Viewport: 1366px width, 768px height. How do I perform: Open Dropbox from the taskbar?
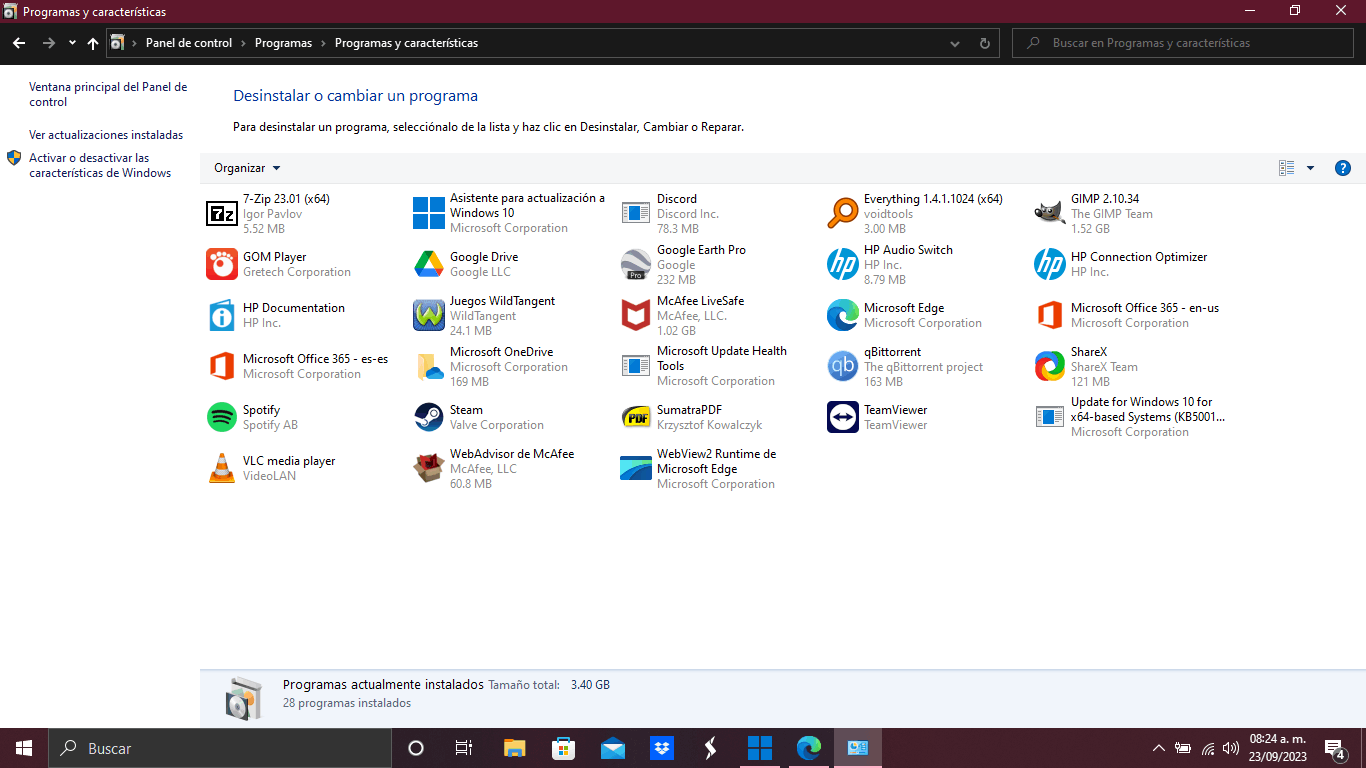pos(662,748)
